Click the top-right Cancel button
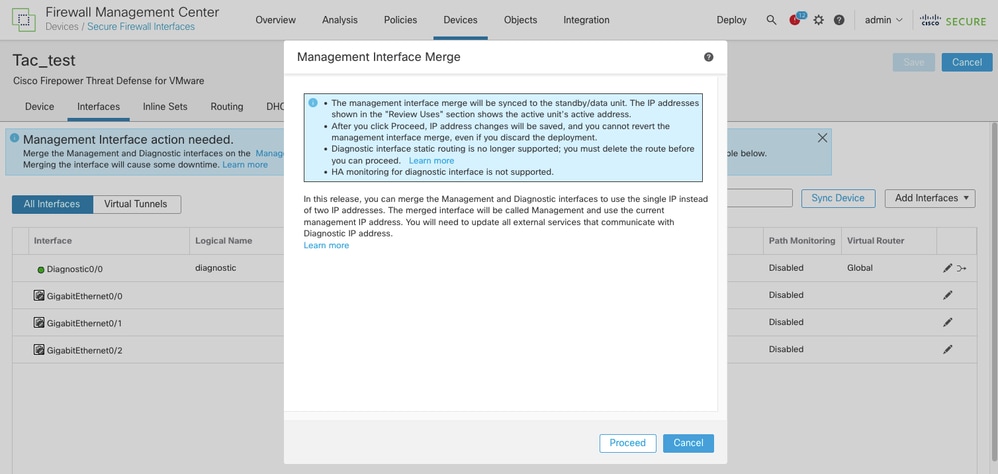Viewport: 998px width, 474px height. 967,62
